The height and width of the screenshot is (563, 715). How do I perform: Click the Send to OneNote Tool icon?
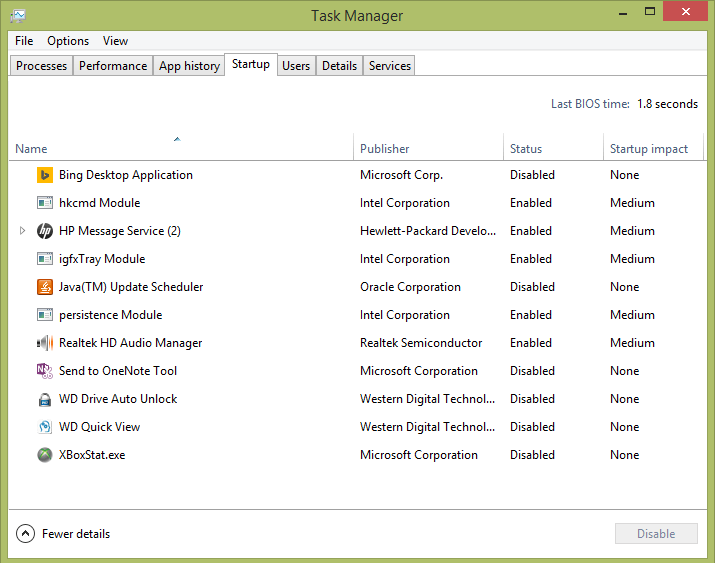(x=45, y=371)
